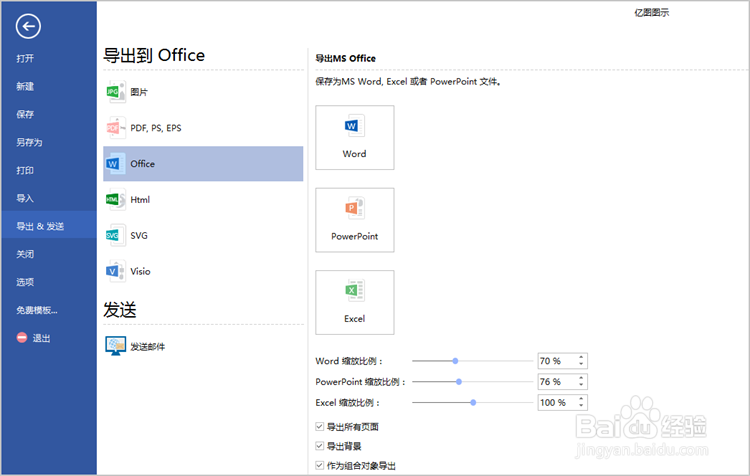Select 打印 in the left sidebar

pos(25,170)
